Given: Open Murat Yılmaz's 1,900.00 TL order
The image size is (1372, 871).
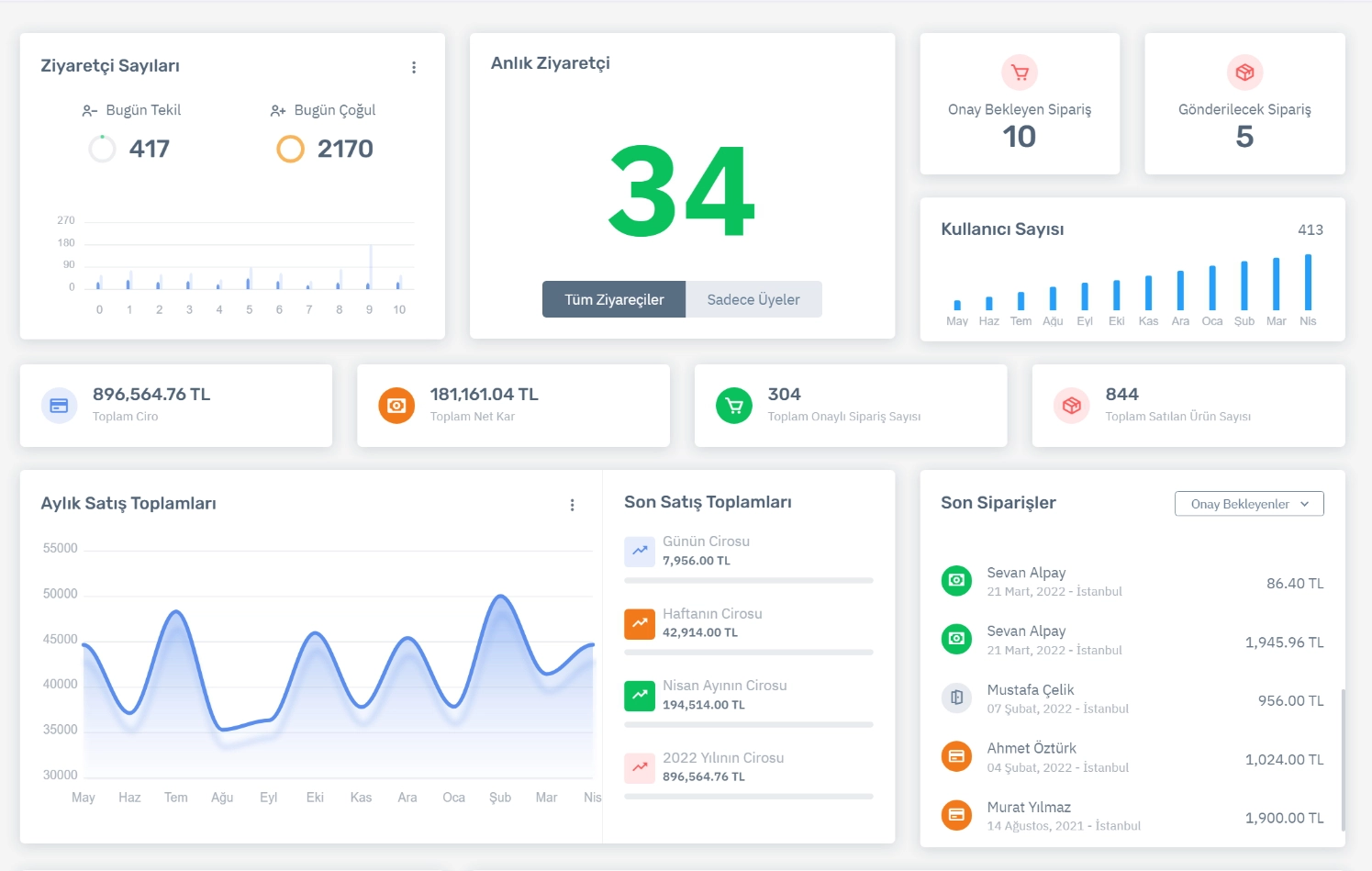Looking at the screenshot, I should click(x=1132, y=816).
